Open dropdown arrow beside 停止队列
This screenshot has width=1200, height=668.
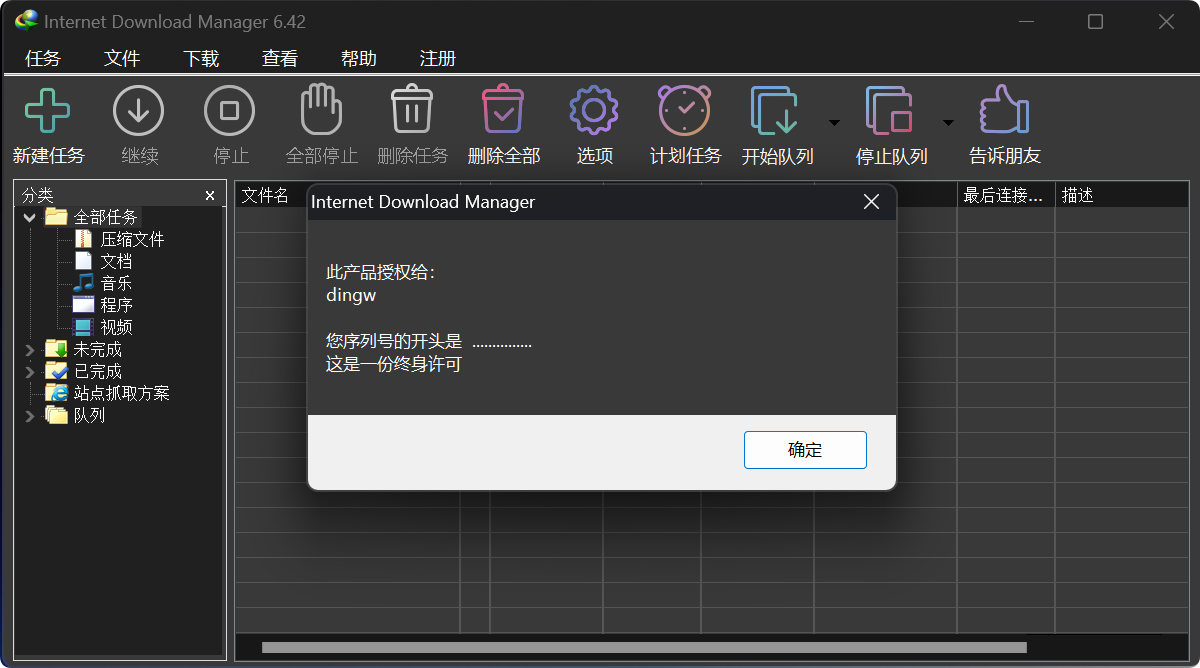point(948,123)
